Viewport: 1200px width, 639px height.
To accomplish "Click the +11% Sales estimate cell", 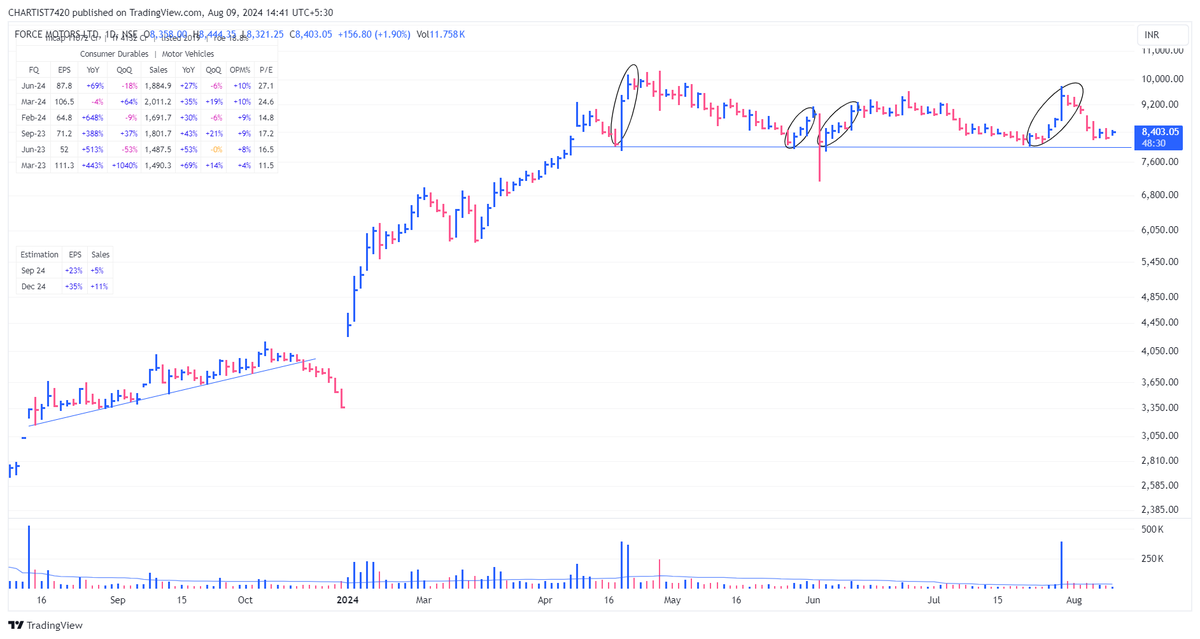I will pos(99,286).
